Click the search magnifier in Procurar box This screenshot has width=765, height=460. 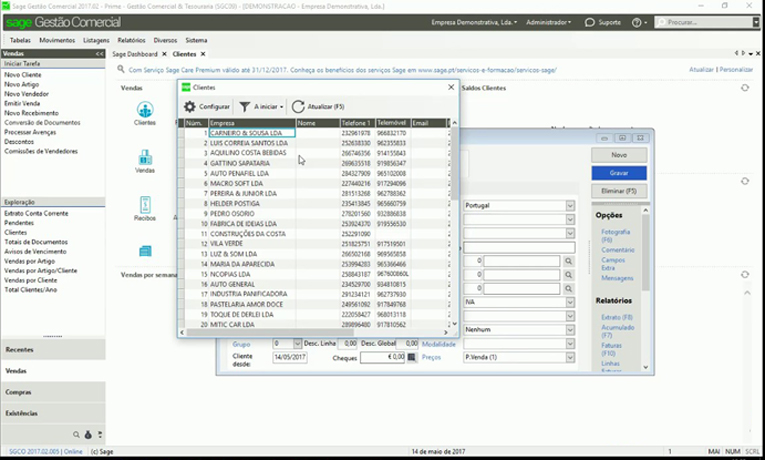click(662, 22)
